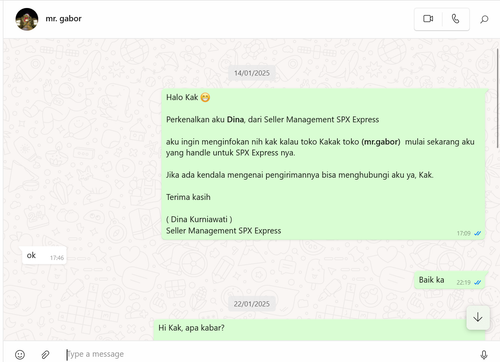500x362 pixels.
Task: Click the 'Terima kasih' line
Action: [x=188, y=197]
